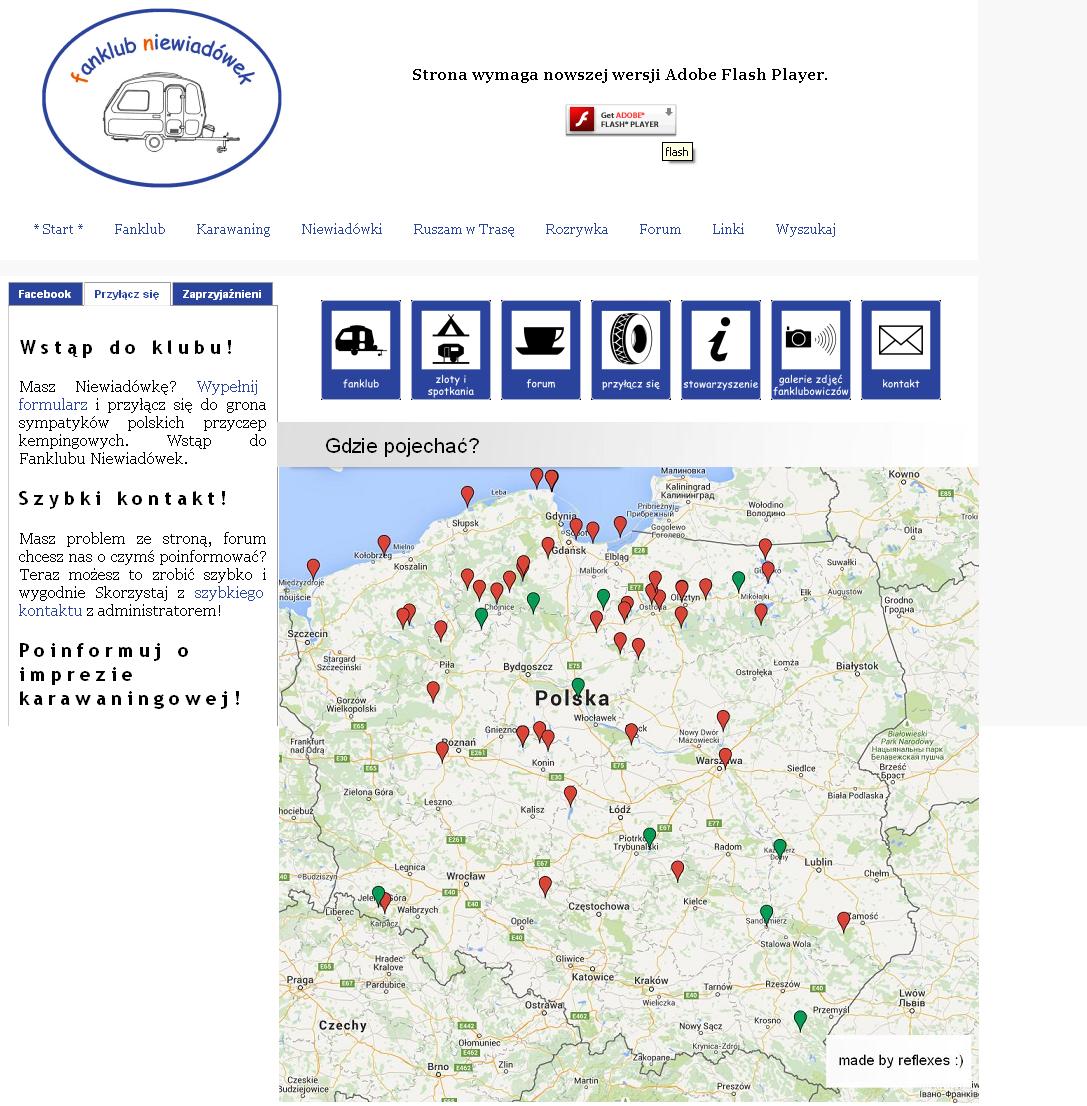Open galerie zdjęć fanklubowiczów camera icon

811,350
